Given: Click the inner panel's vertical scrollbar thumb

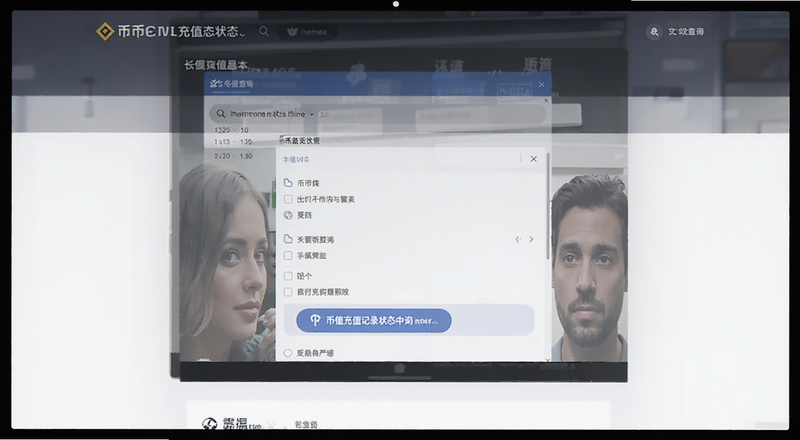Looking at the screenshot, I should click(548, 205).
